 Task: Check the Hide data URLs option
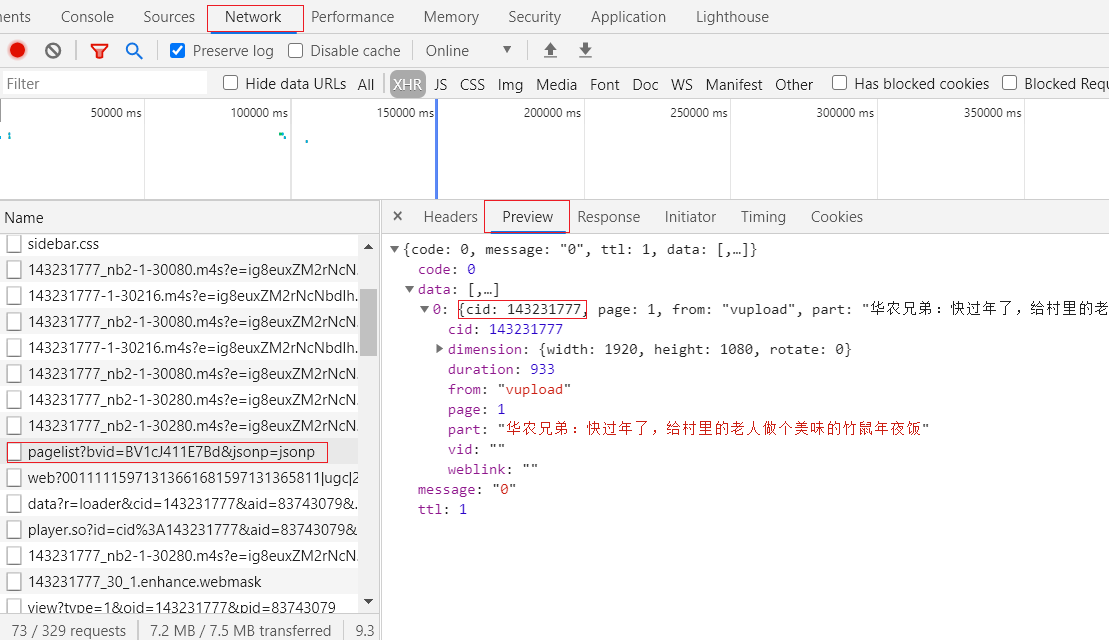pyautogui.click(x=231, y=83)
